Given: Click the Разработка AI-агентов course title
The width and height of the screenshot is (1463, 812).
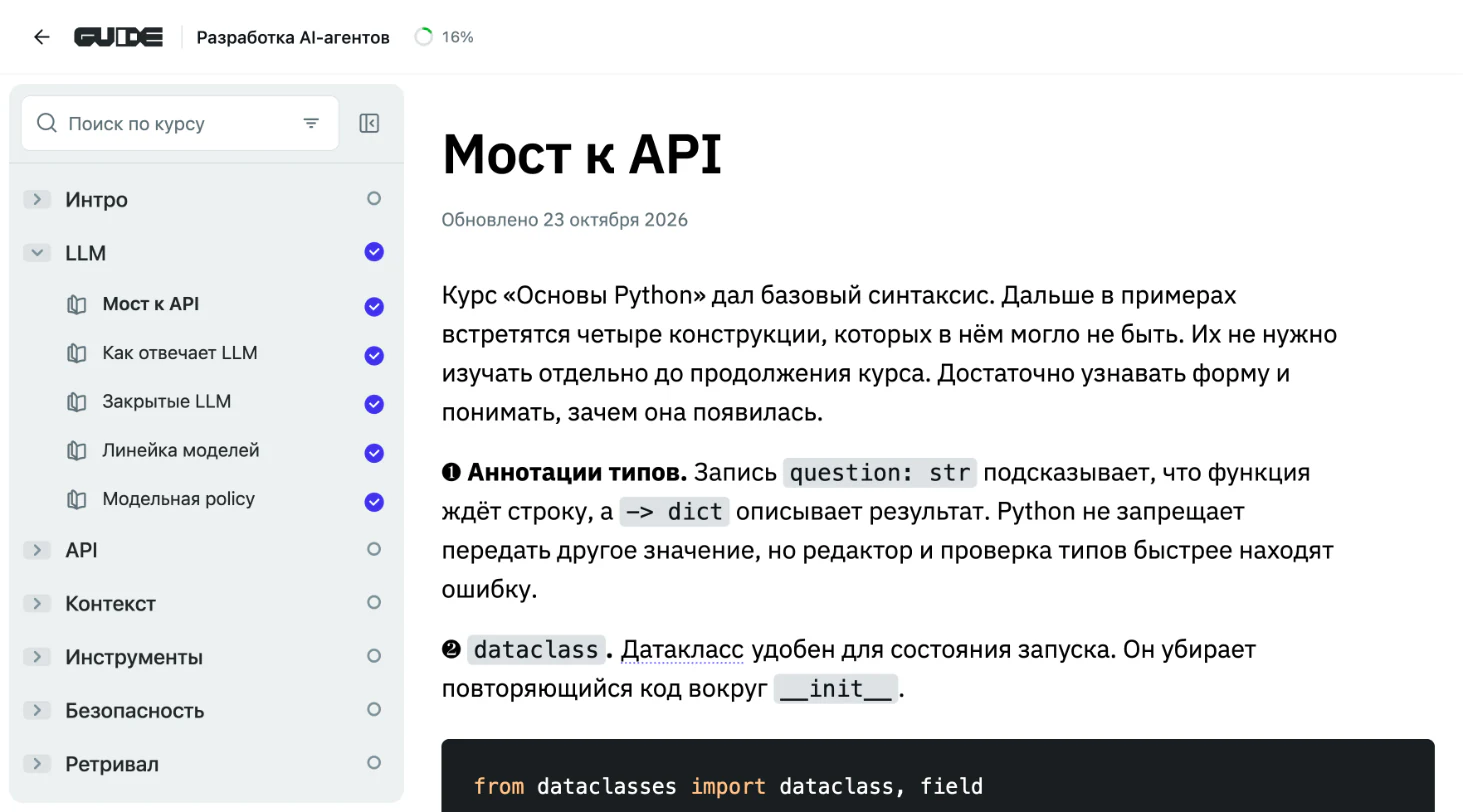Looking at the screenshot, I should (x=293, y=37).
